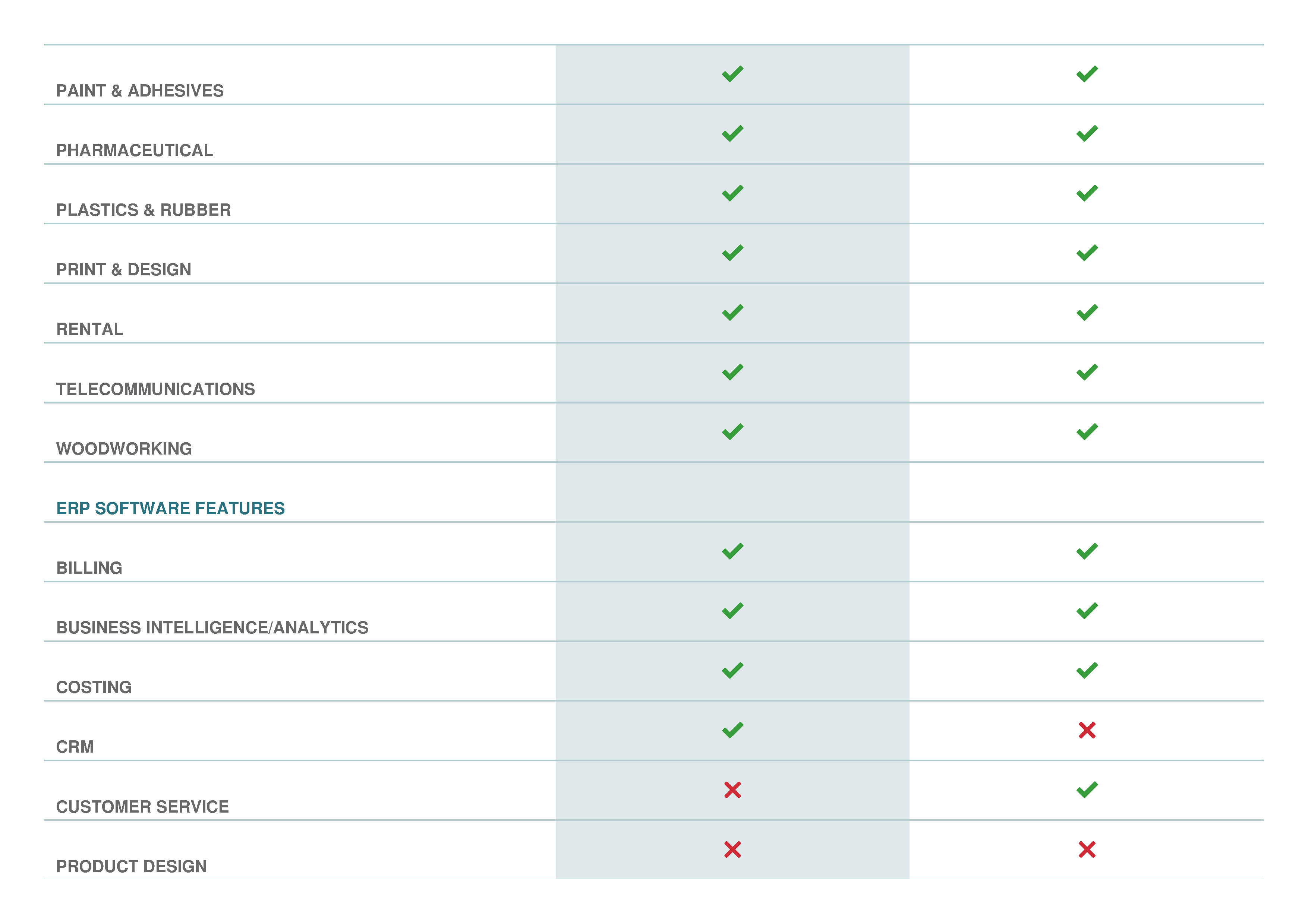Click the red X for CRM row
1308x924 pixels.
(1086, 730)
